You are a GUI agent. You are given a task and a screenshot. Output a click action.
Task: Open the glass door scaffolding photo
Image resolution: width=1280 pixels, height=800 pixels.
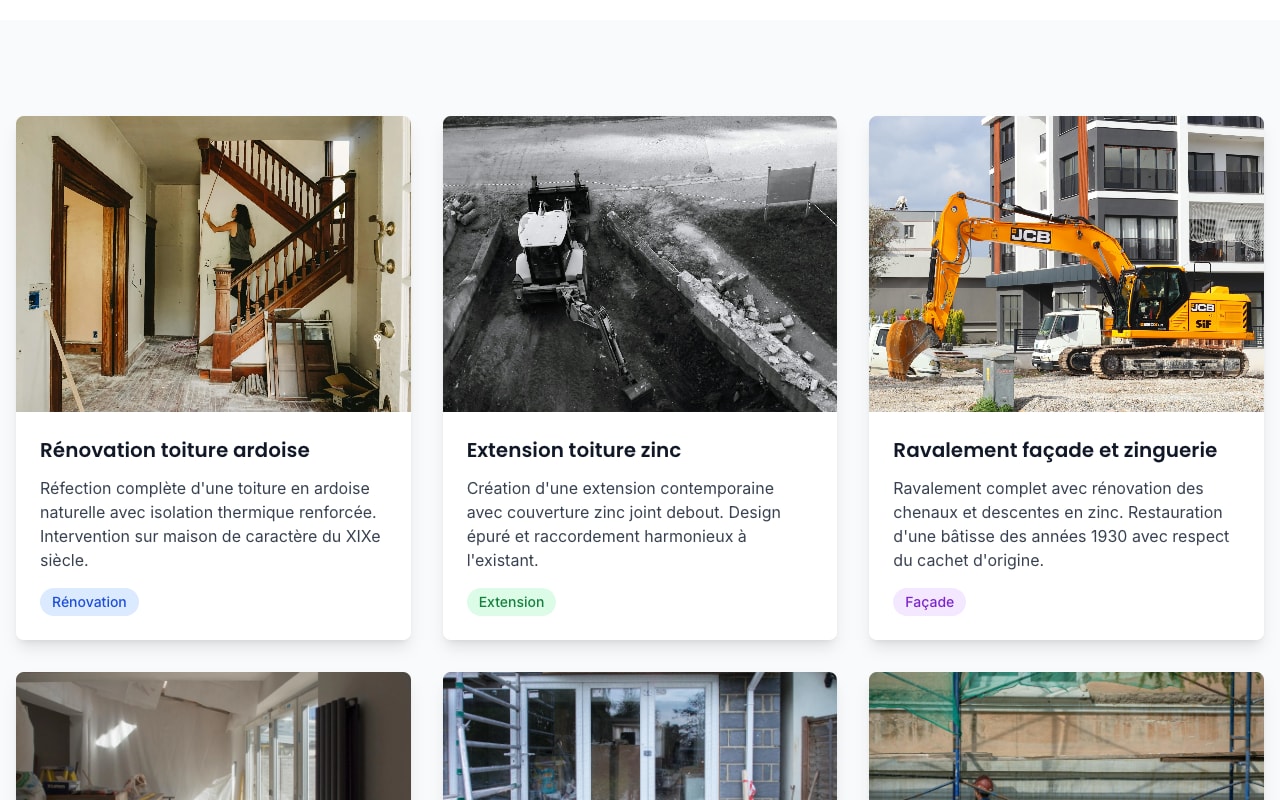click(x=640, y=736)
